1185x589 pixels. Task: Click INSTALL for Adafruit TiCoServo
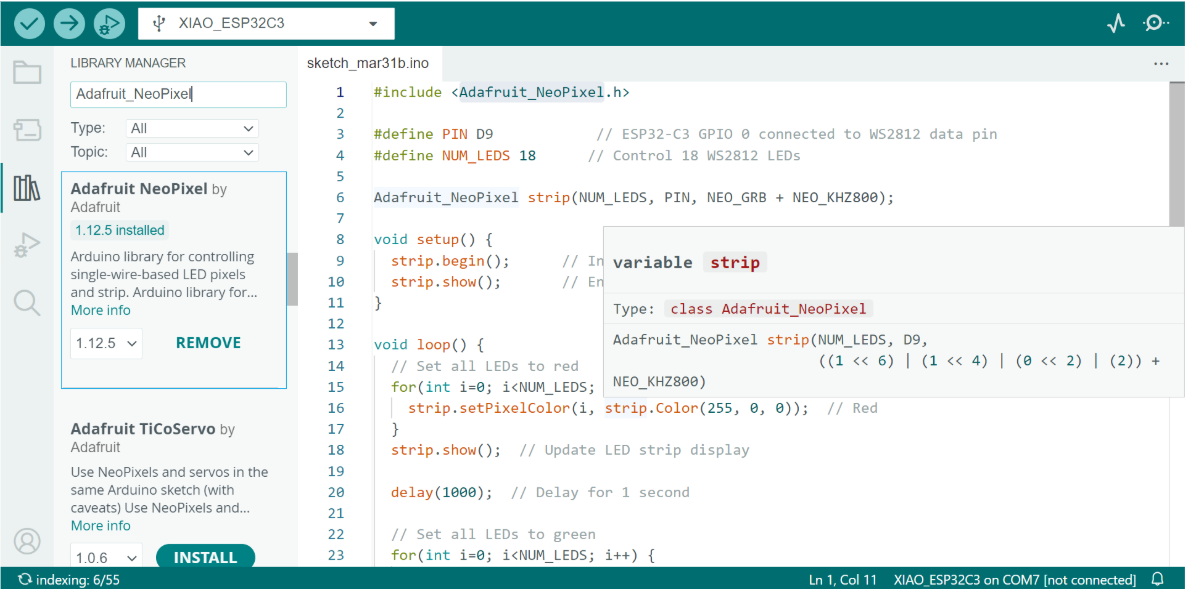pos(206,557)
